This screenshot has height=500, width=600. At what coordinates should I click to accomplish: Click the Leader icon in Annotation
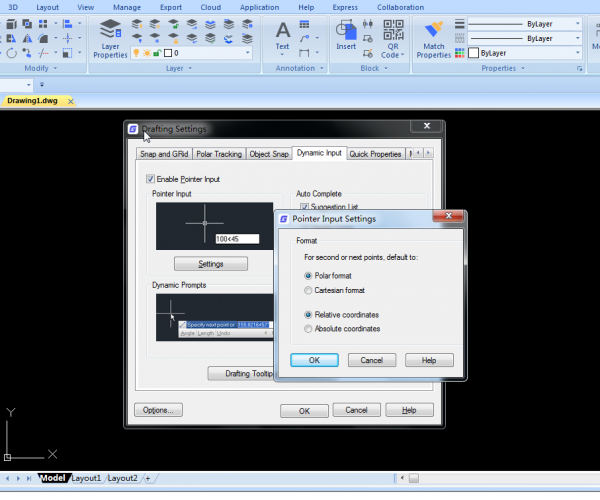point(304,38)
